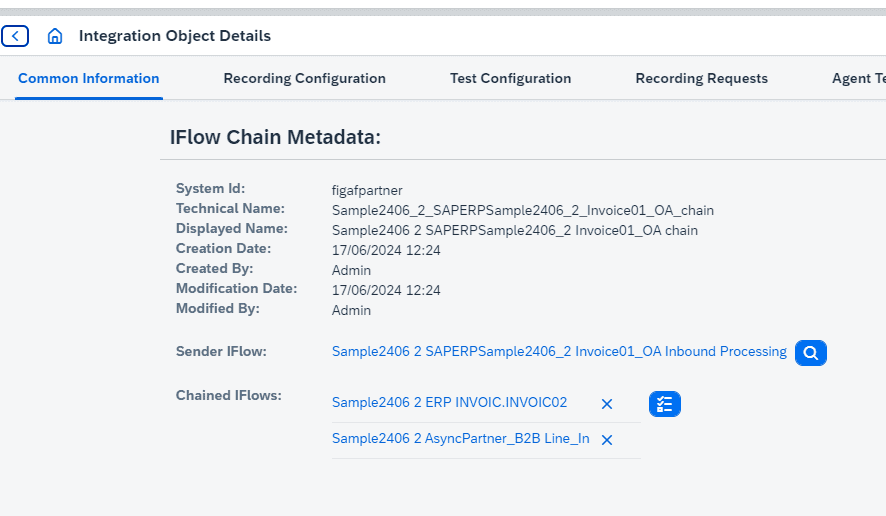The height and width of the screenshot is (516, 886).
Task: Open the chained IFlows checklist button
Action: (664, 404)
